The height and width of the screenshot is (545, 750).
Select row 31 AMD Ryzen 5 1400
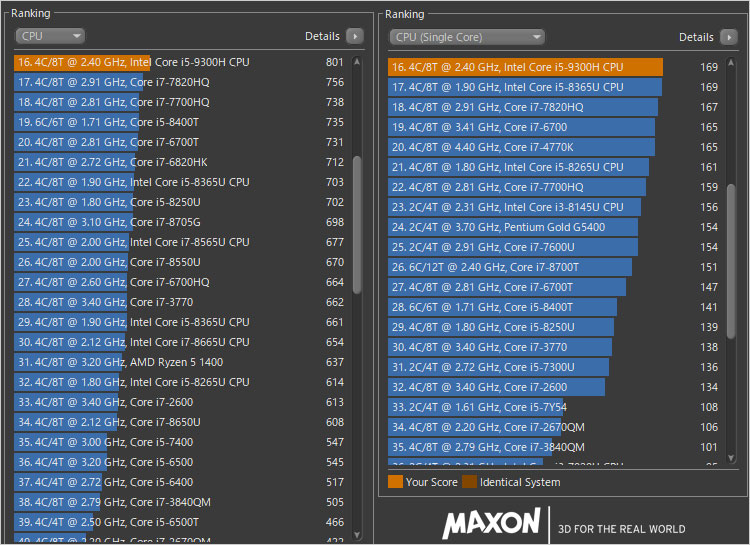coord(180,362)
